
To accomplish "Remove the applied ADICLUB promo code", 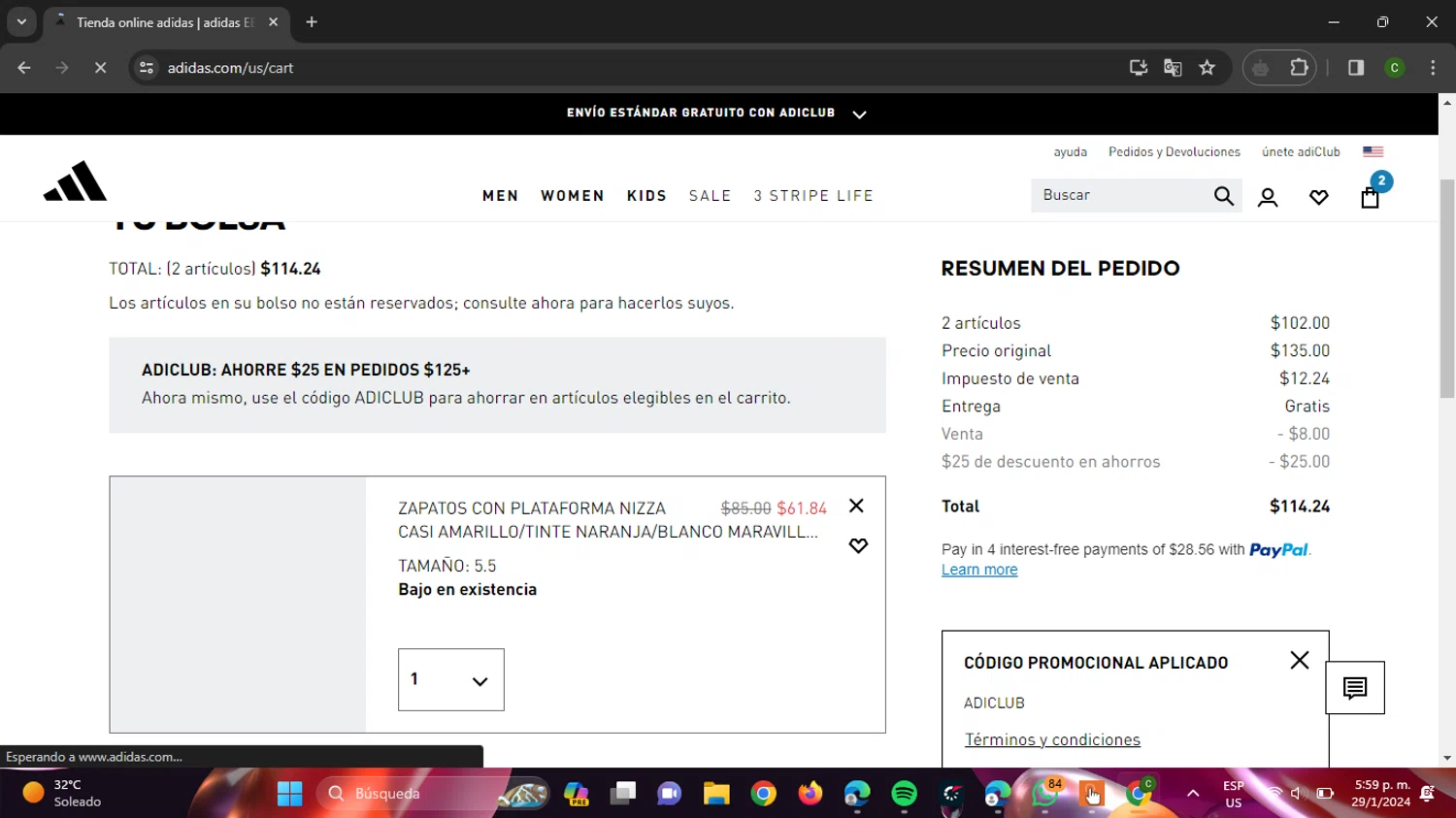I will click(x=1299, y=660).
